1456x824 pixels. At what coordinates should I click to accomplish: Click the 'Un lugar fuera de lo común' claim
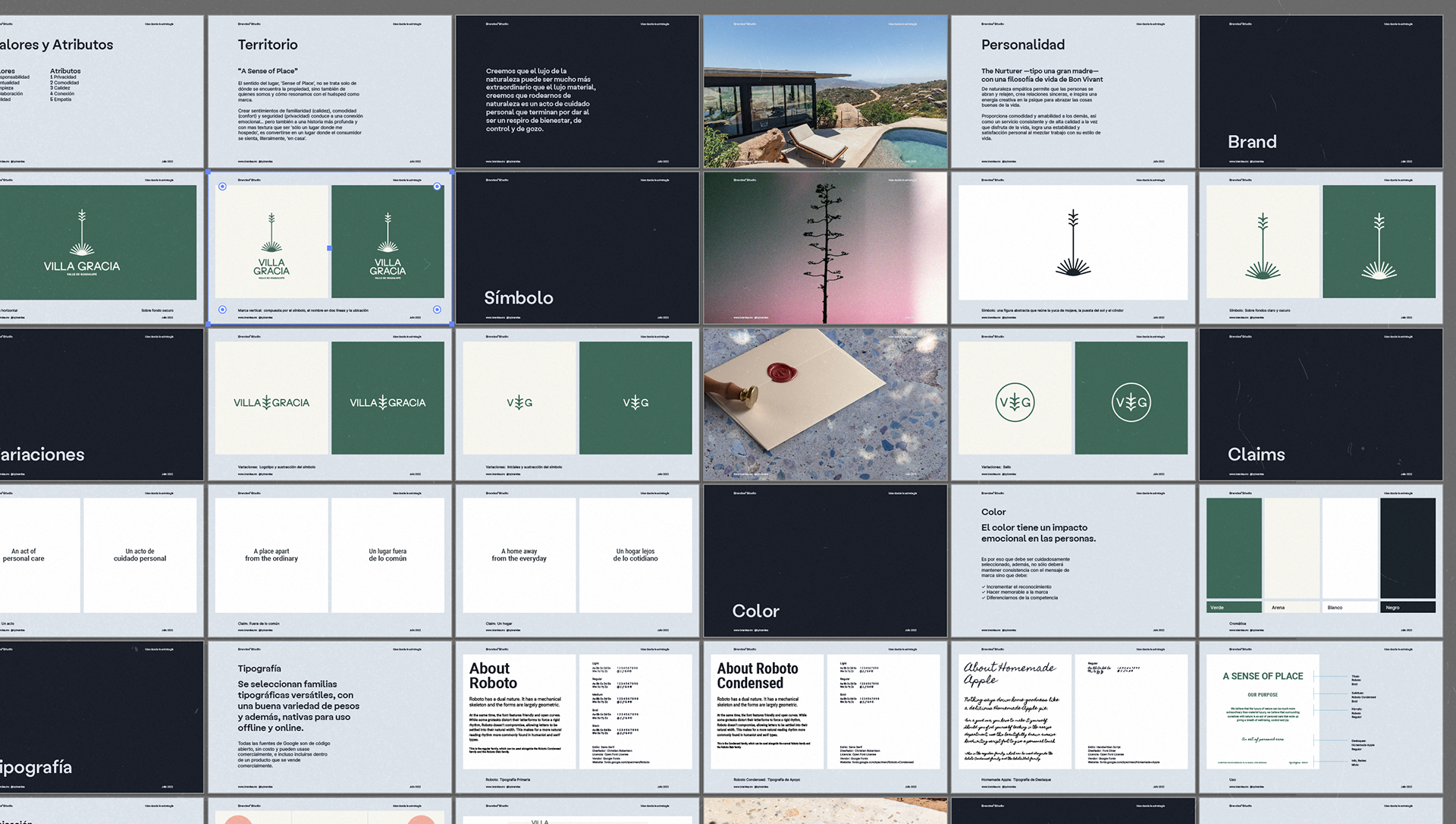point(388,555)
